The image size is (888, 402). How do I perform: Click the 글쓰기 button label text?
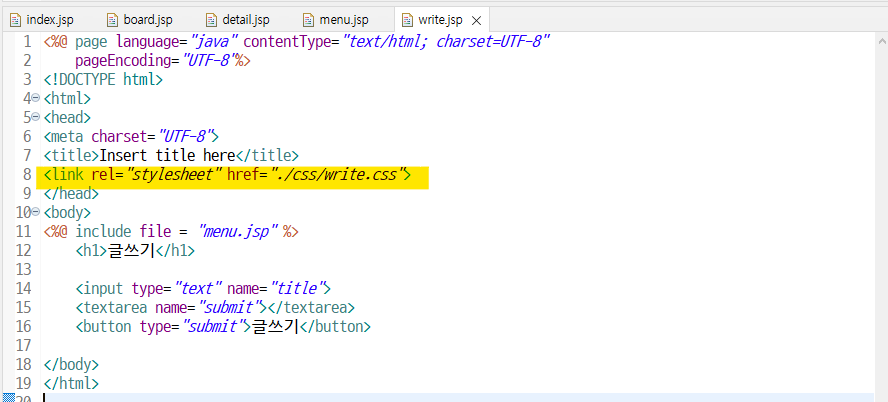(275, 327)
